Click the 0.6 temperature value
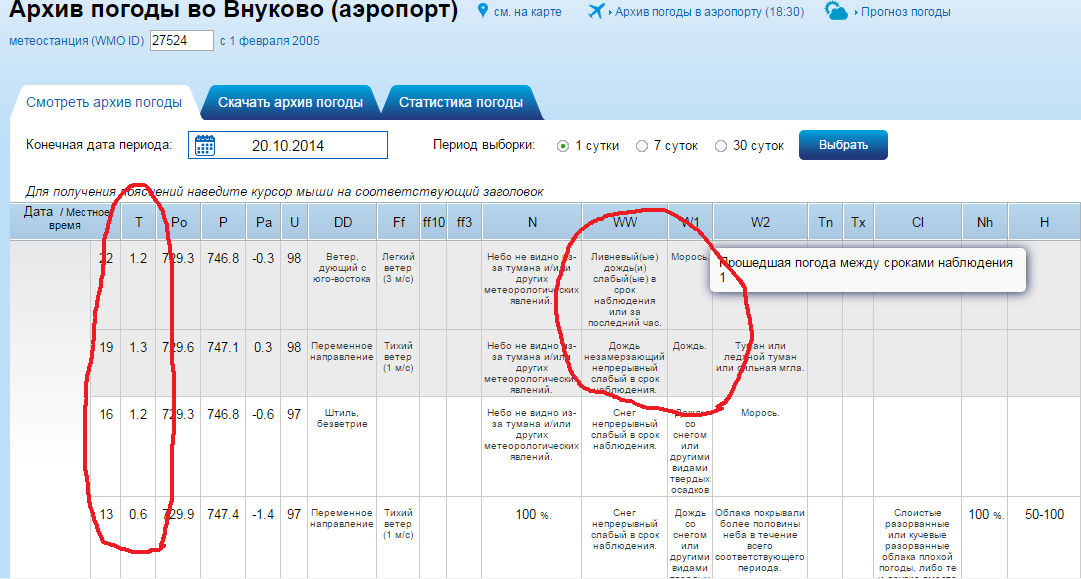Screen dimensions: 1081x579 pyautogui.click(x=139, y=515)
